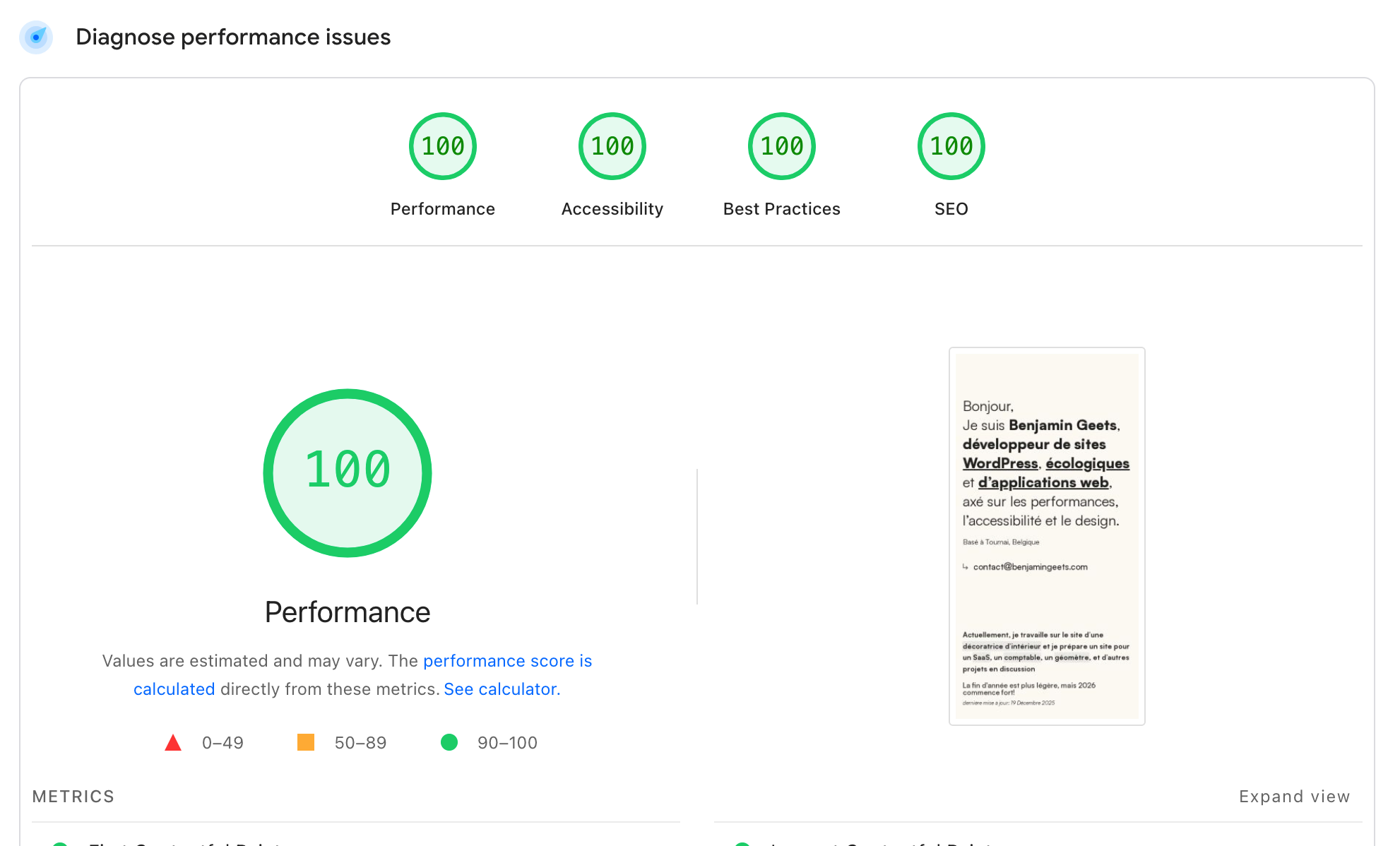Click Expand view to show metric descriptions
Screen dimensions: 1400x846
1294,796
